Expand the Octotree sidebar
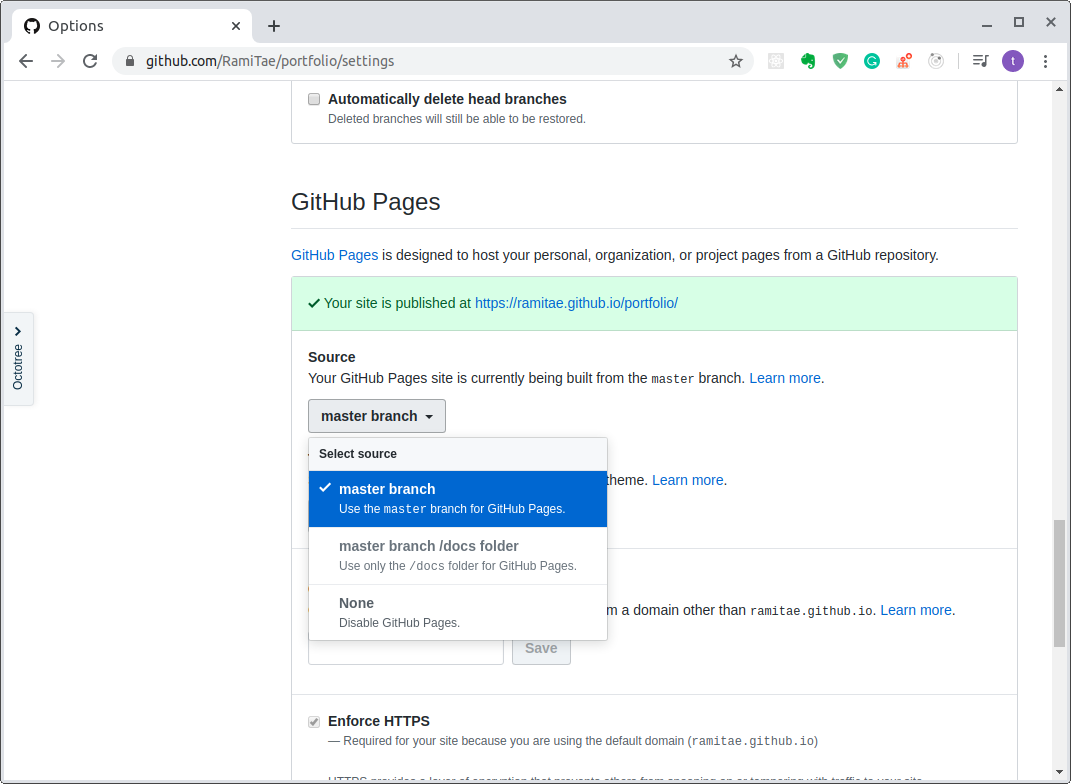The height and width of the screenshot is (784, 1071). pos(18,359)
